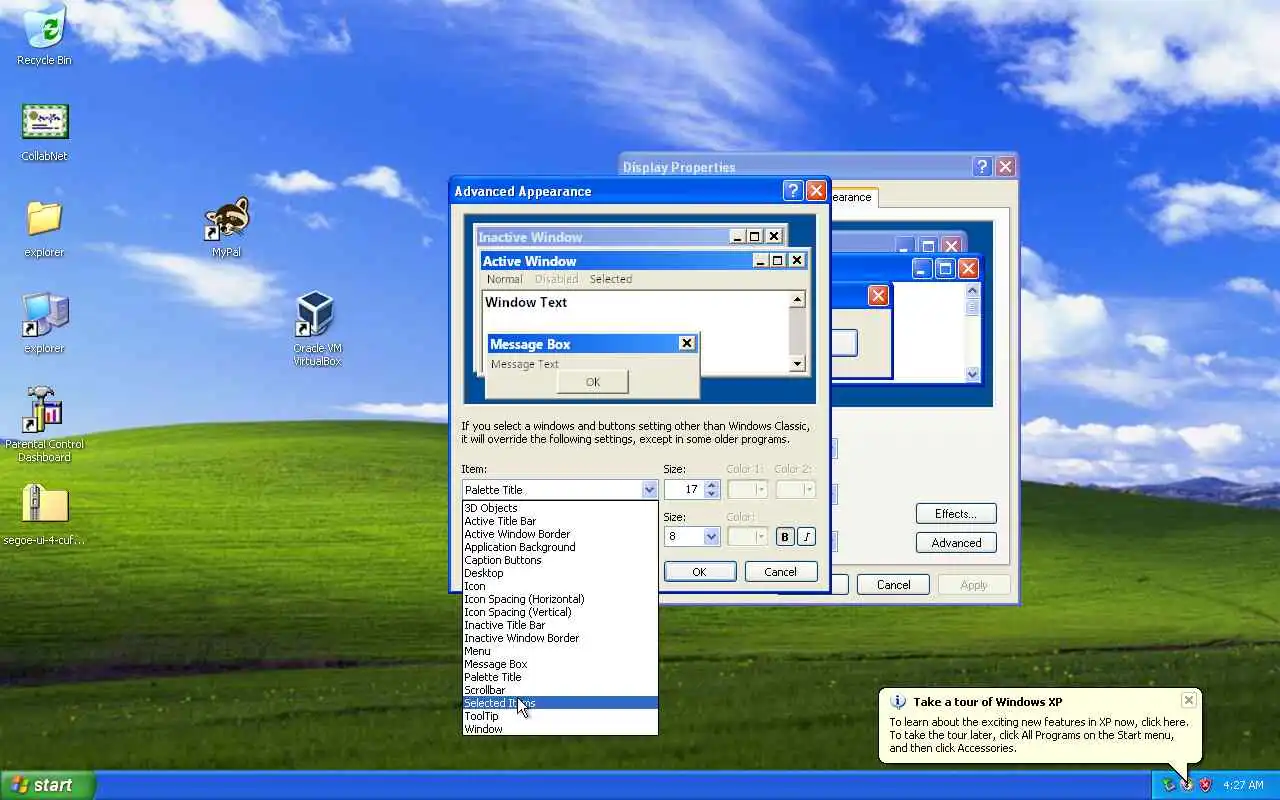Choose Caption Buttons from the list

pyautogui.click(x=560, y=560)
